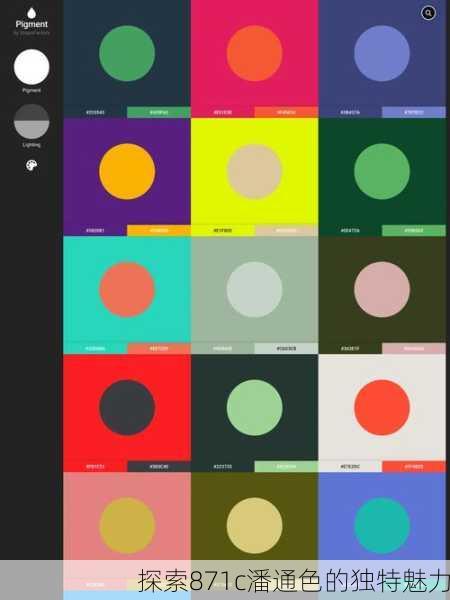Select the gray Lighting circle control
Viewport: 450px width, 600px height.
click(x=31, y=121)
